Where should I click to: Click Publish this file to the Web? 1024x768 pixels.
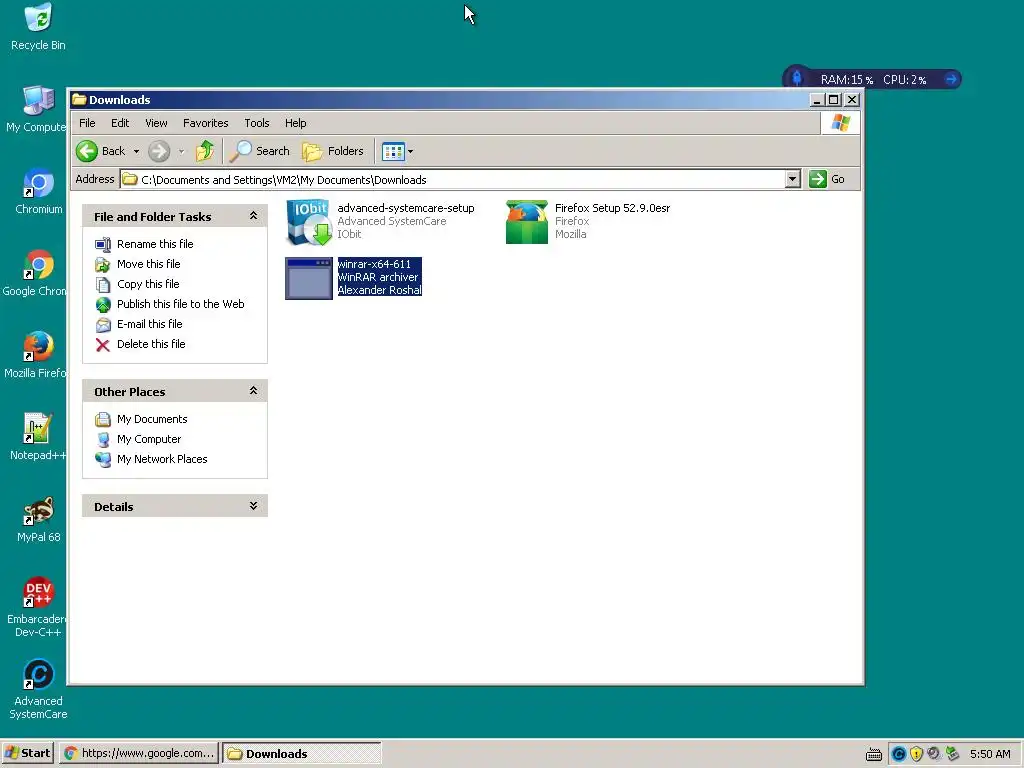click(180, 304)
